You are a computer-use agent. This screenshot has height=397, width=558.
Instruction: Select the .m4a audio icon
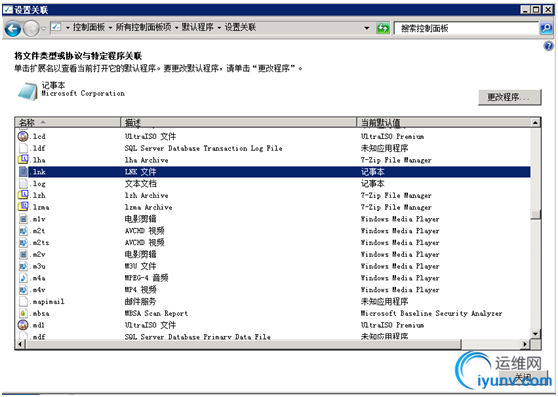click(x=23, y=277)
